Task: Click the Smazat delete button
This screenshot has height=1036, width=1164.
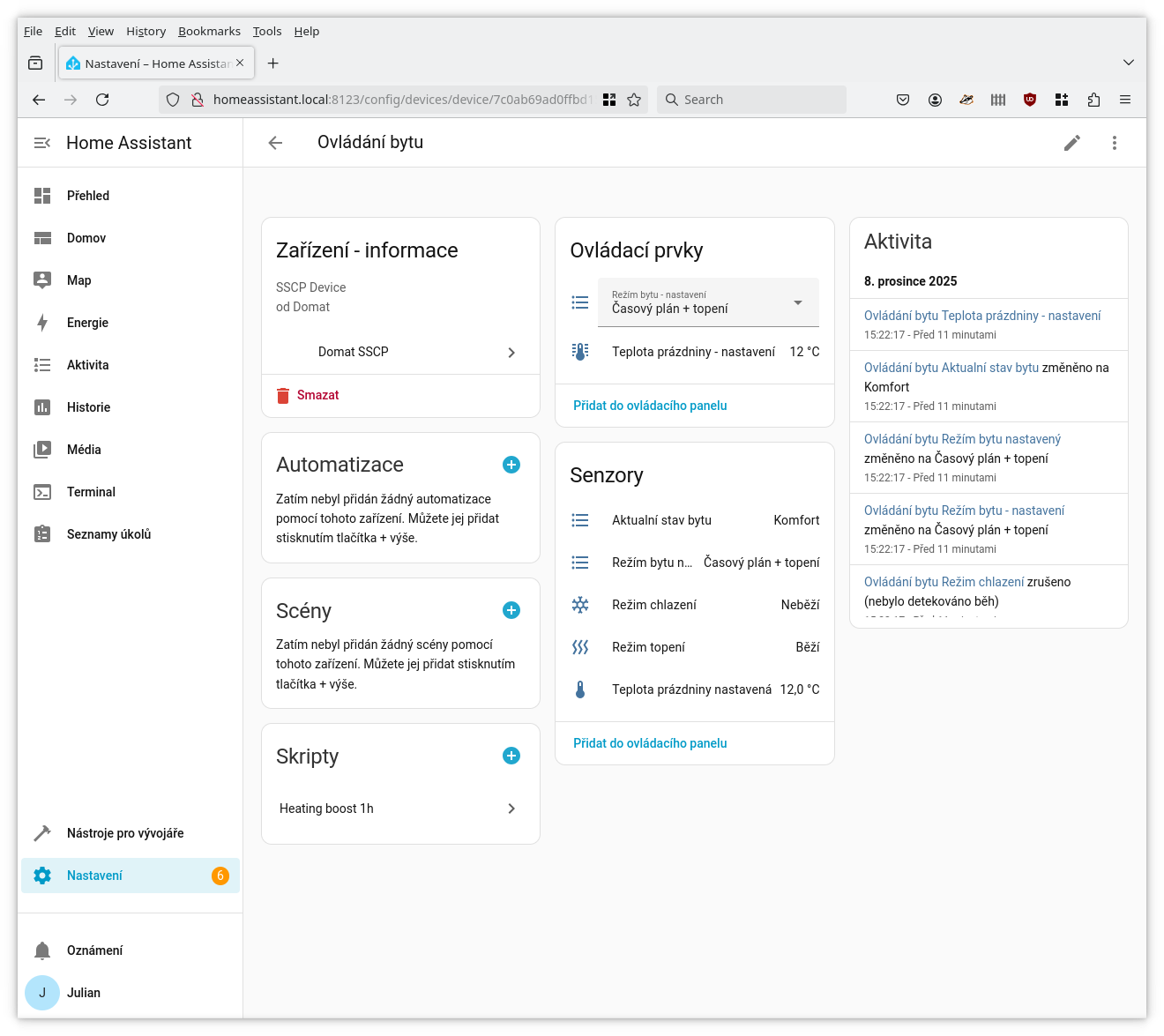Action: tap(308, 395)
